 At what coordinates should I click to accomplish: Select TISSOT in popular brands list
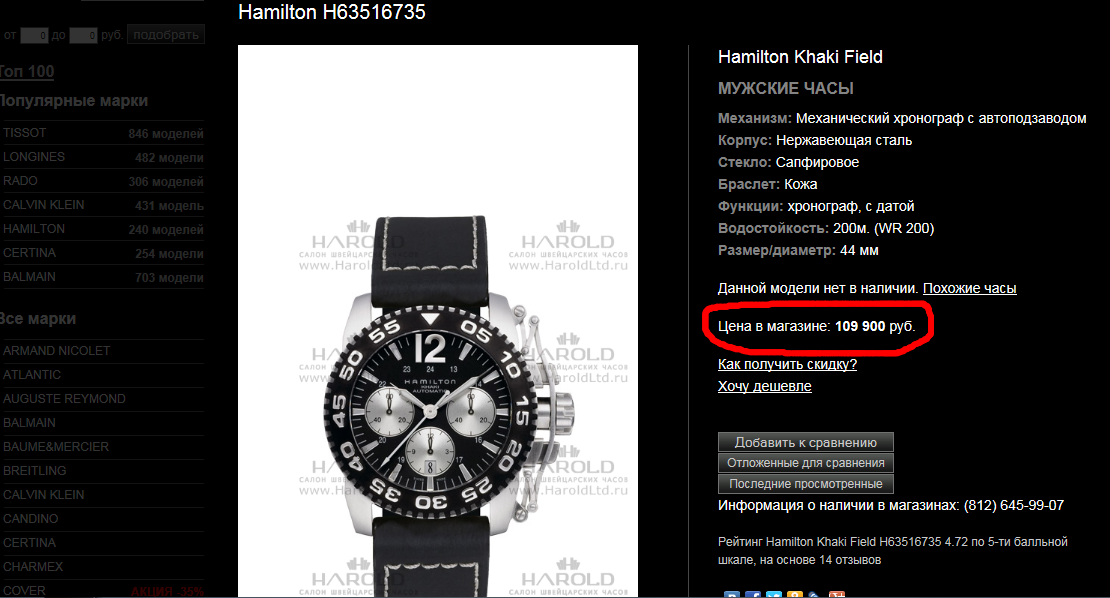102,133
